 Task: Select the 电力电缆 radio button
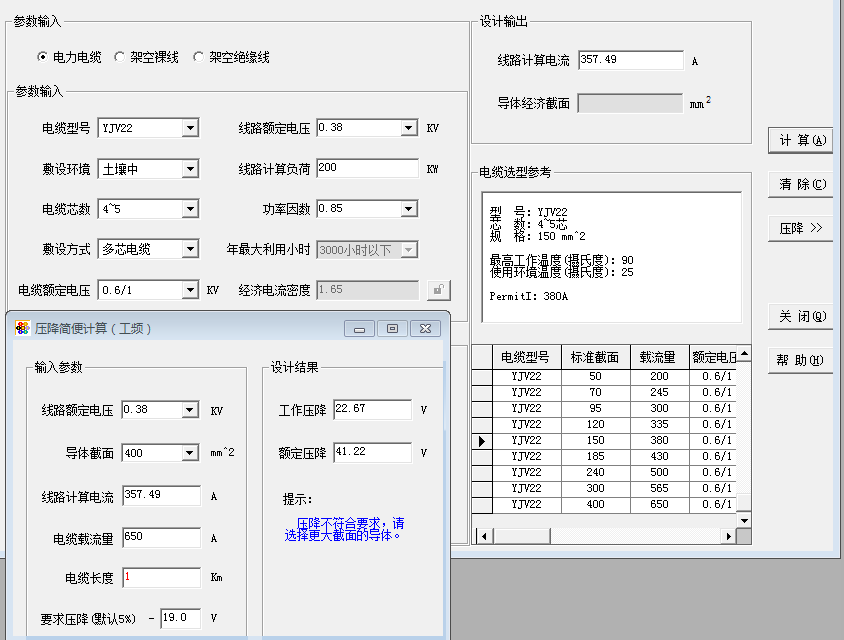pyautogui.click(x=42, y=57)
